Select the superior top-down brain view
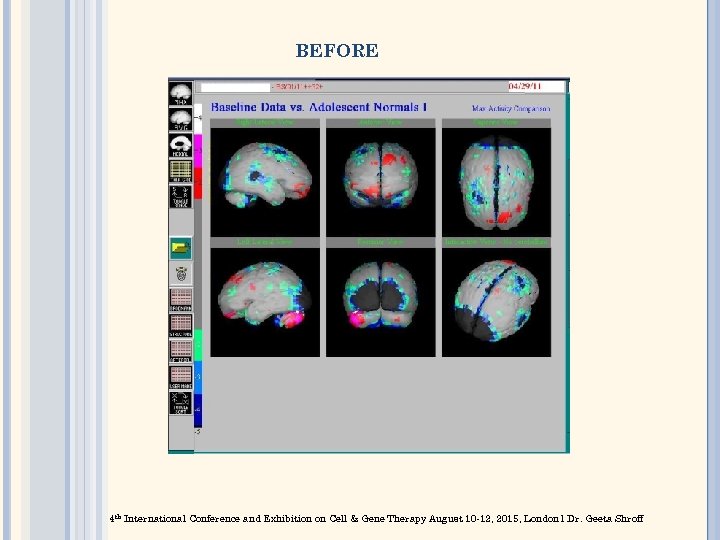This screenshot has height=540, width=720. tap(496, 182)
